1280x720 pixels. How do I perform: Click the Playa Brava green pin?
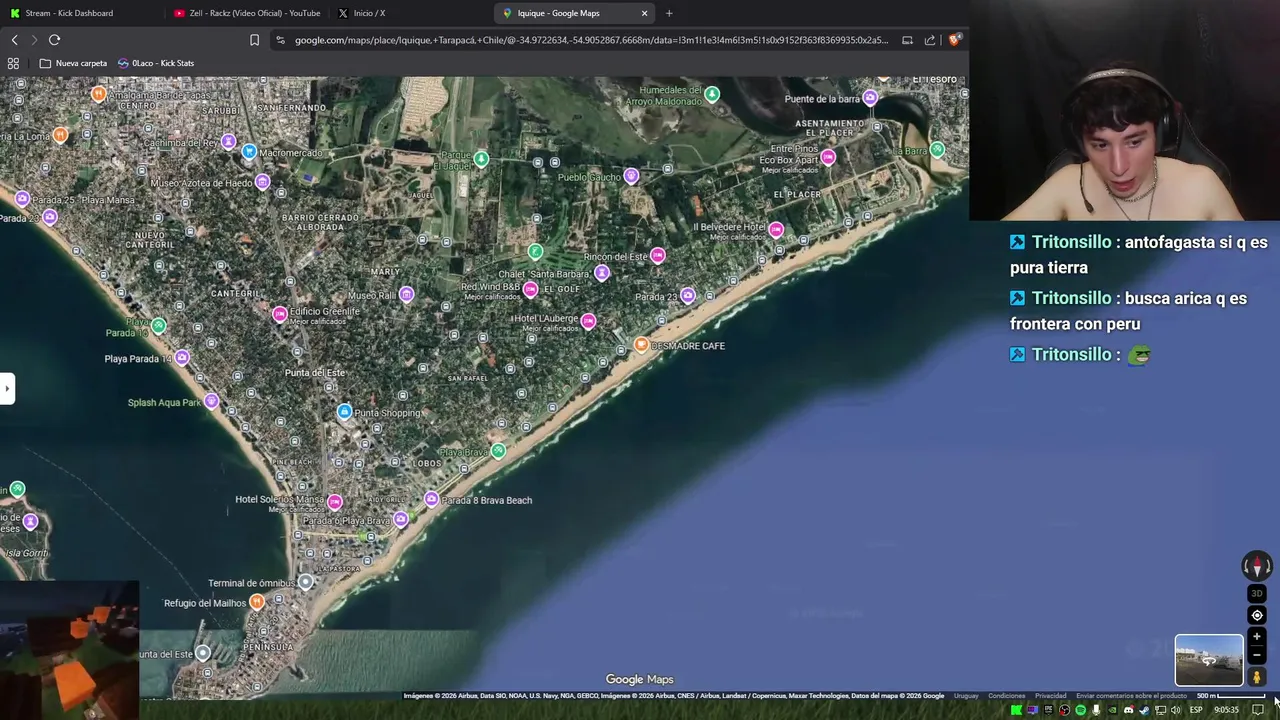tap(498, 450)
